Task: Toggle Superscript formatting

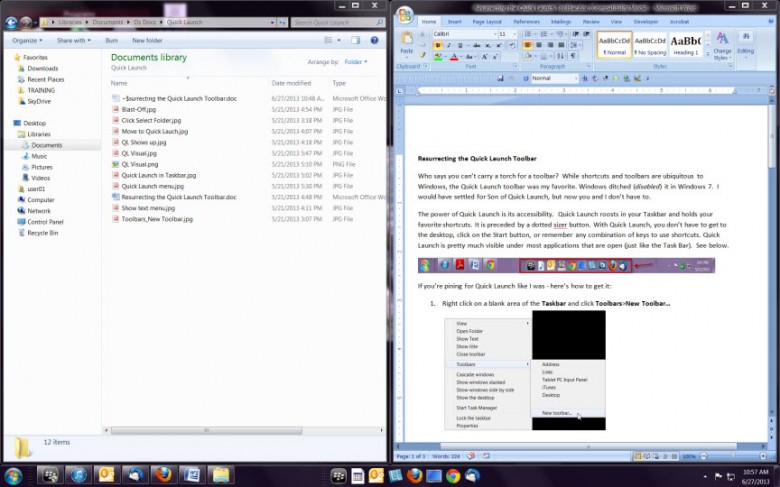Action: tap(498, 45)
